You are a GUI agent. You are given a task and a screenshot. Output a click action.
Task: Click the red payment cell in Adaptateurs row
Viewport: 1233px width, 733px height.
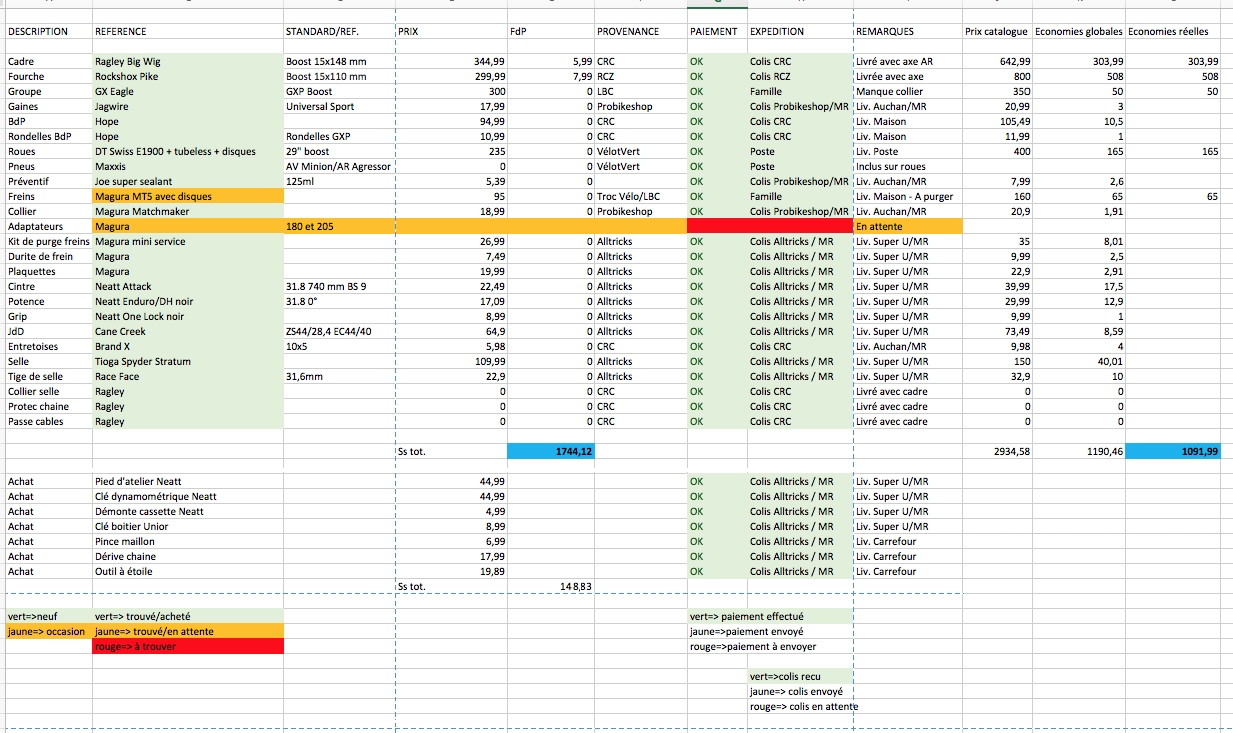(x=716, y=227)
